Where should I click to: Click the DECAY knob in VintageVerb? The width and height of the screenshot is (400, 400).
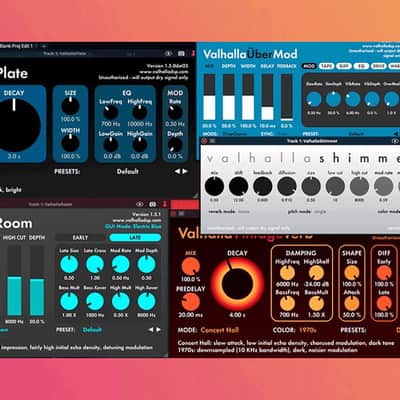(x=237, y=284)
